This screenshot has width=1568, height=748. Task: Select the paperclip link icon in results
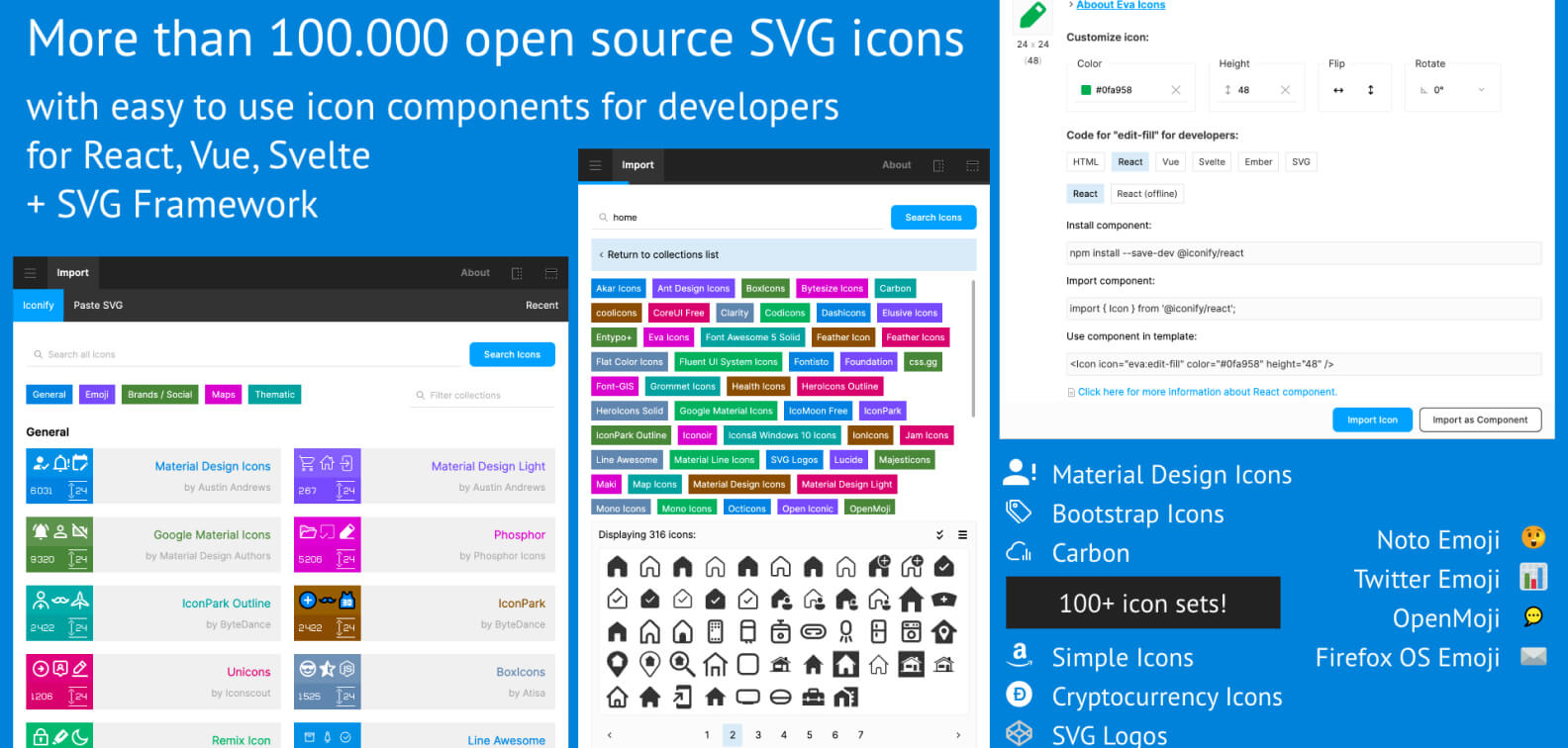813,631
